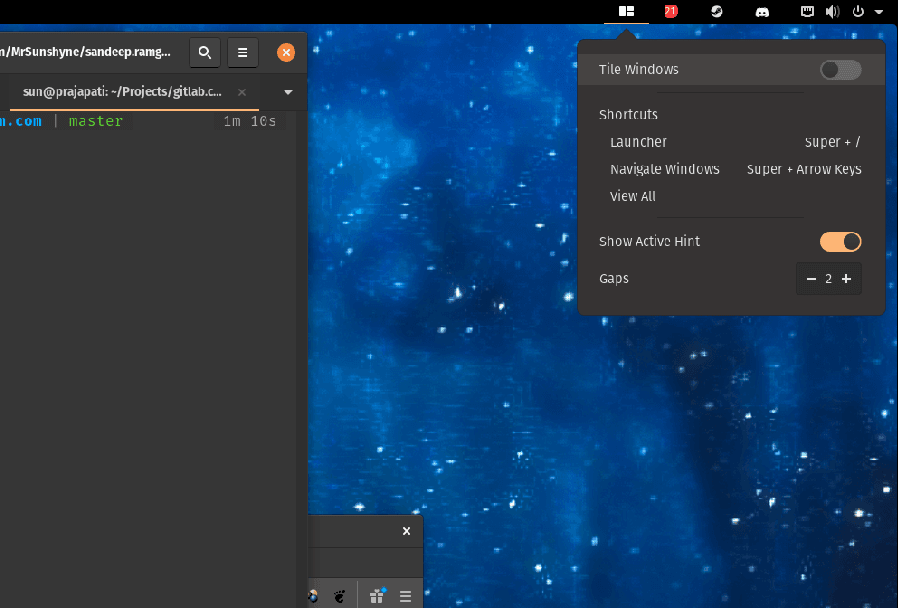
Task: Open the terminal hamburger menu
Action: pyautogui.click(x=242, y=52)
